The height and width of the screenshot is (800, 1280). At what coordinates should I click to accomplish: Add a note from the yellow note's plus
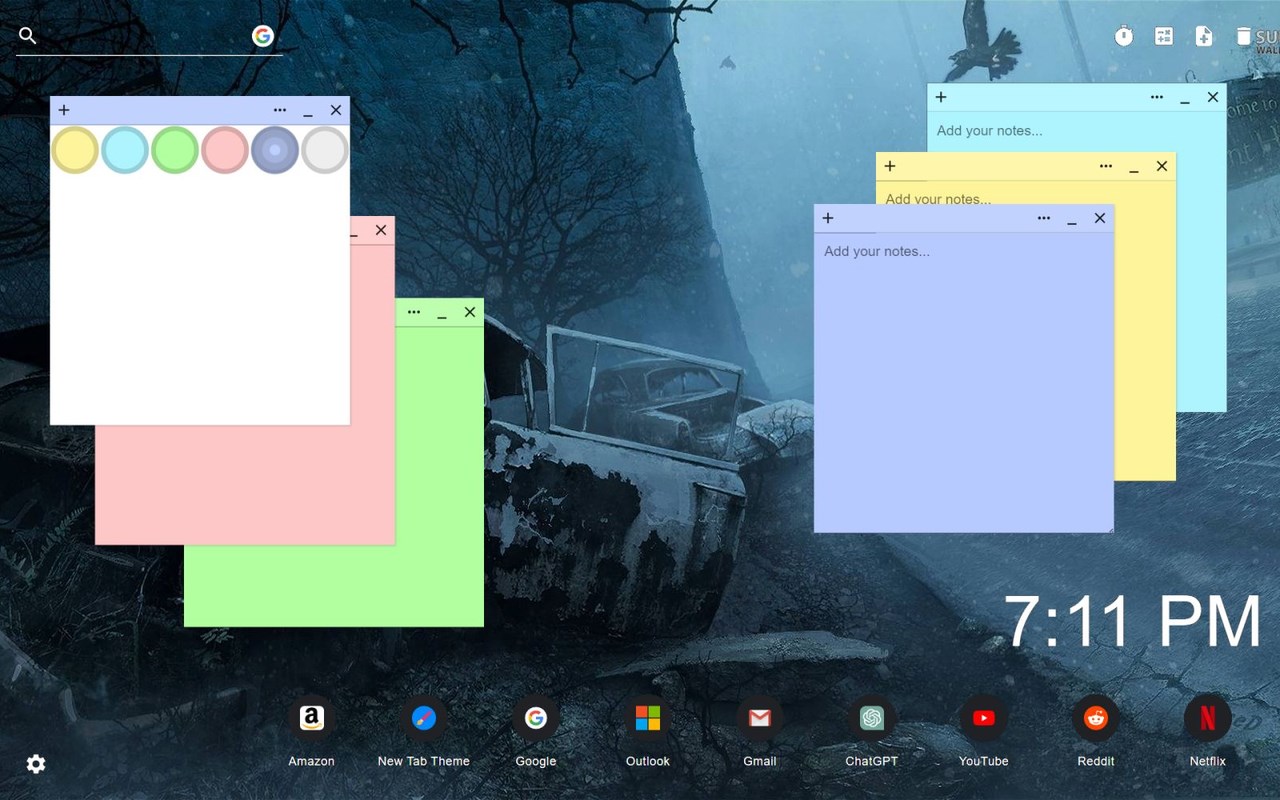(x=890, y=166)
